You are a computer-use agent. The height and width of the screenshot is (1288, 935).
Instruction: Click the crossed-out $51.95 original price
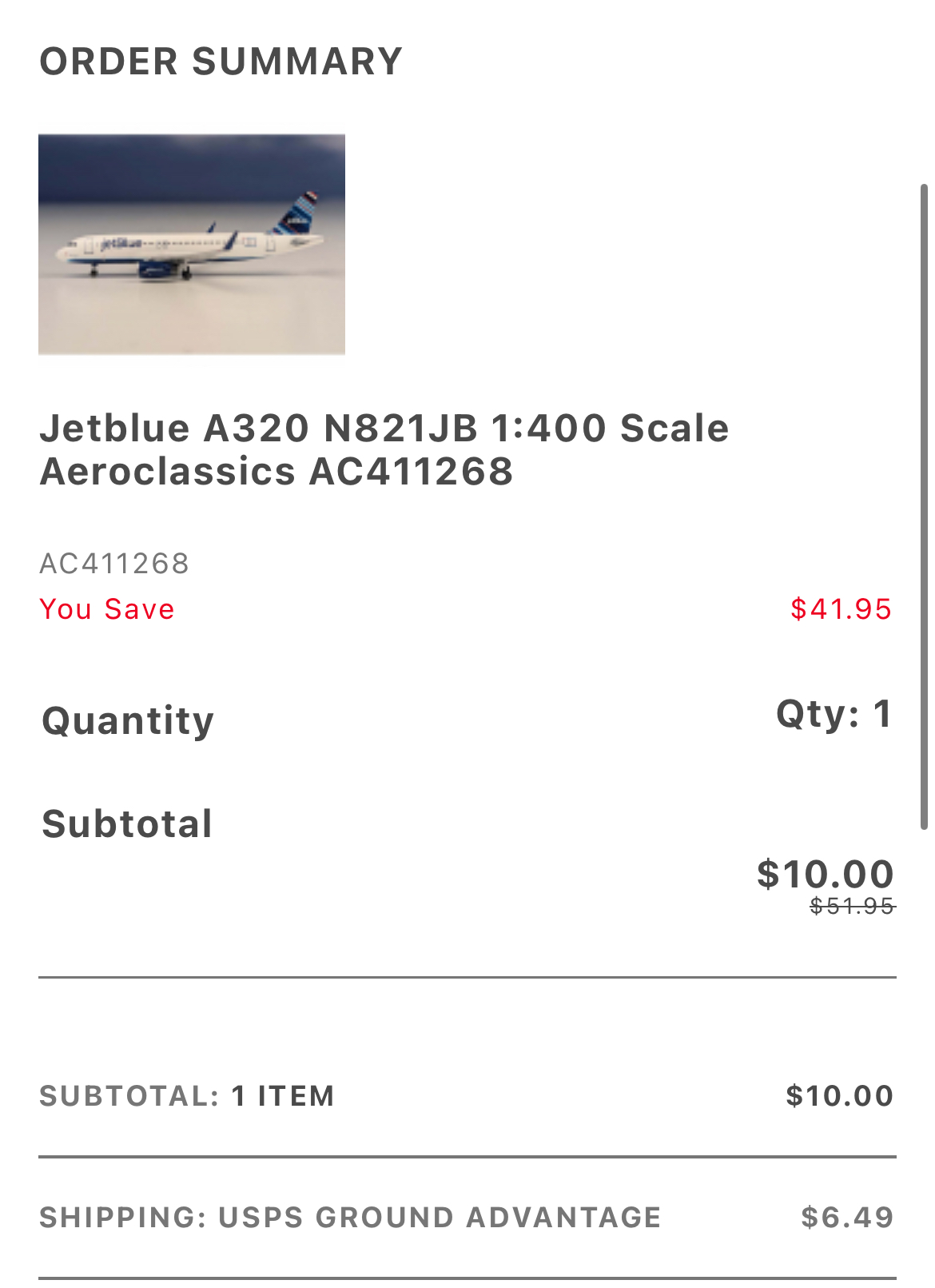852,906
